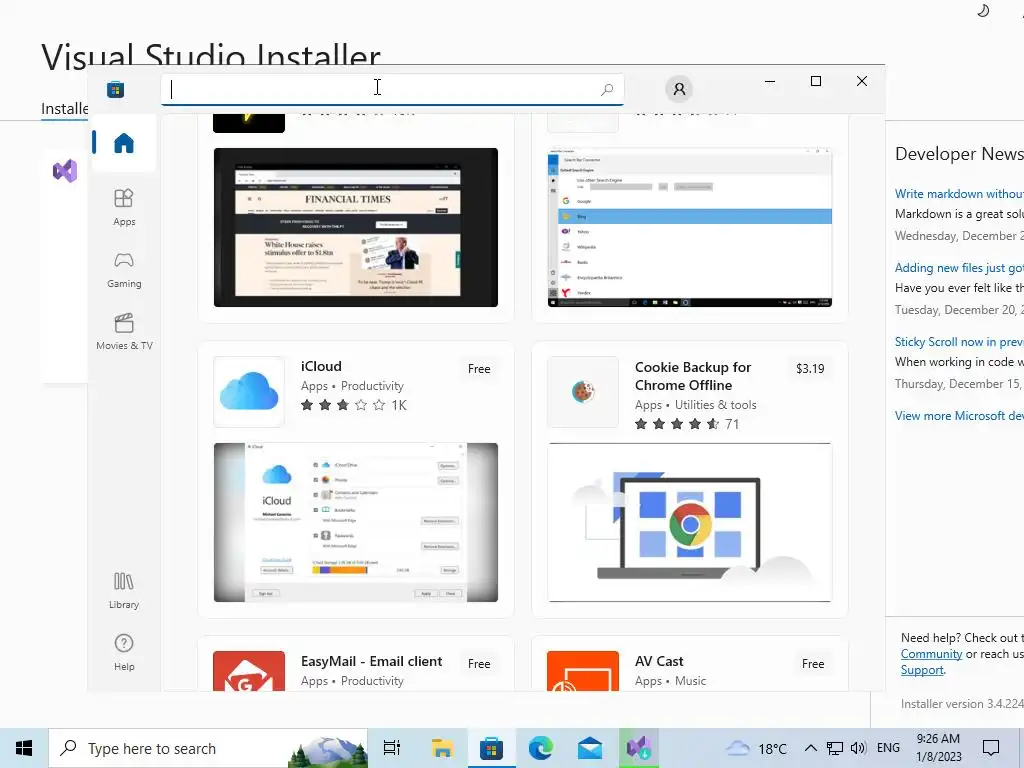Click 'Apps • Productivity' under iCloud
The width and height of the screenshot is (1024, 768).
tap(352, 386)
